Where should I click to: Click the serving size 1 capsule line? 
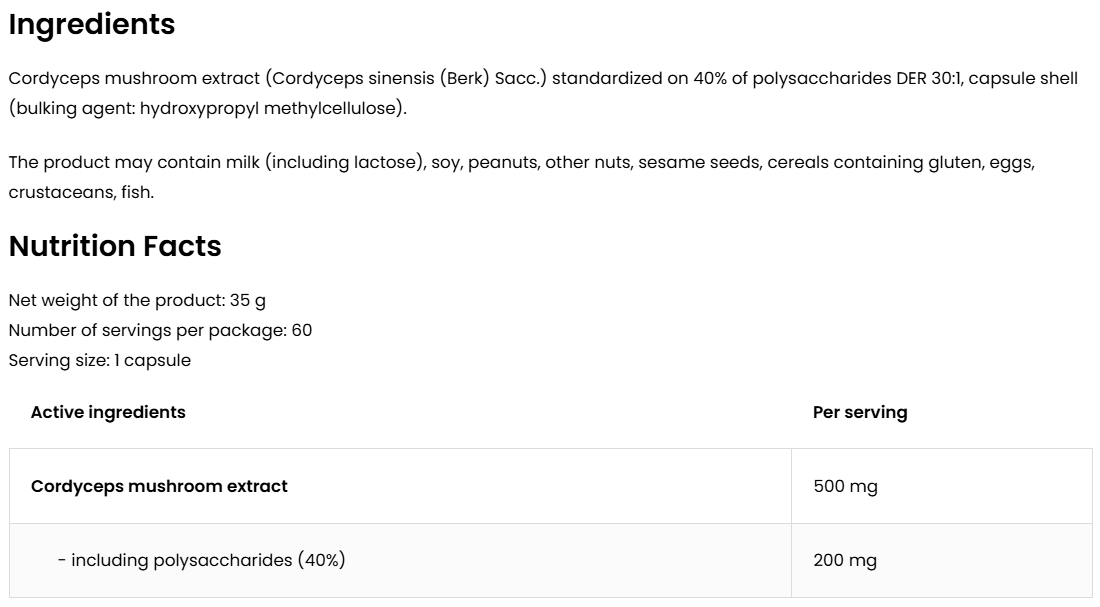[x=99, y=360]
